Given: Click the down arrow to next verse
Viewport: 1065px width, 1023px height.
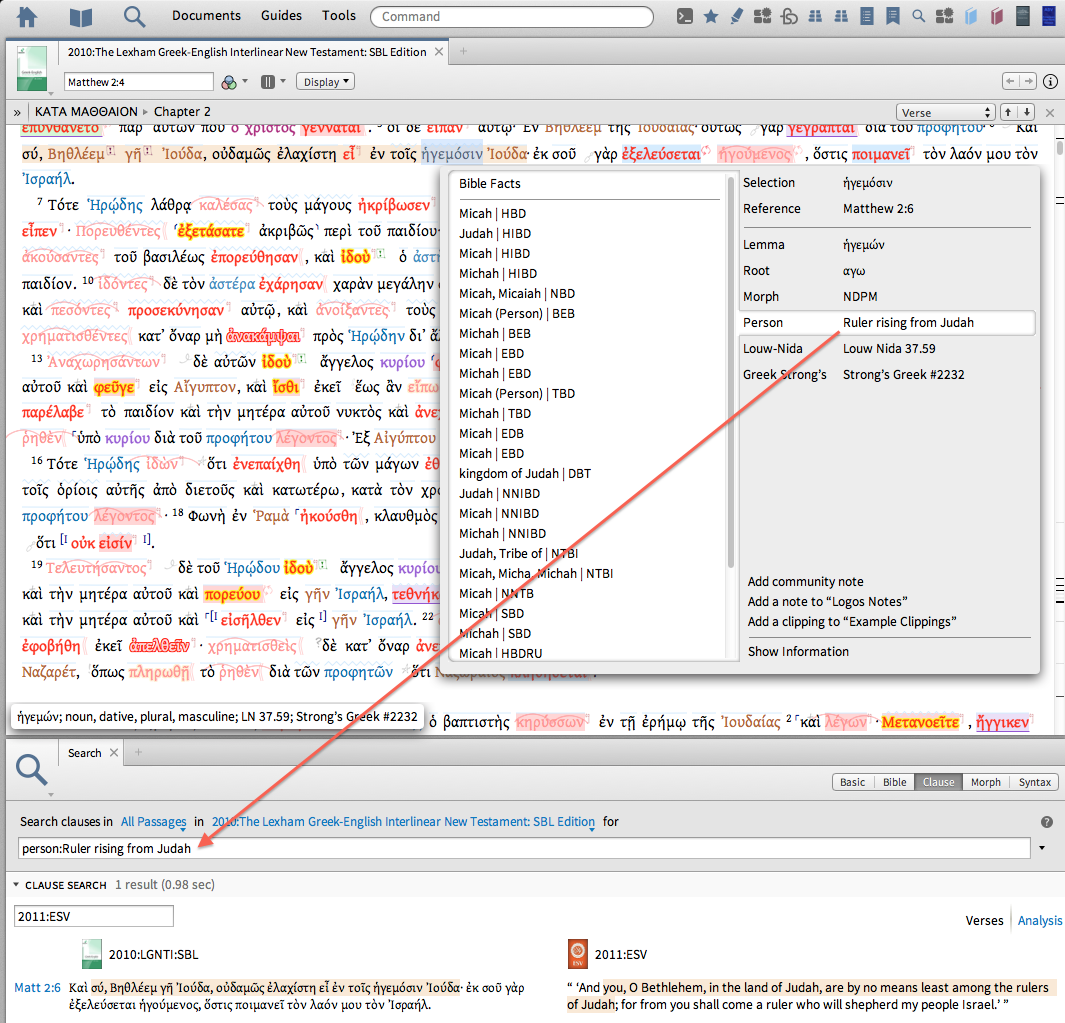Looking at the screenshot, I should [1026, 112].
